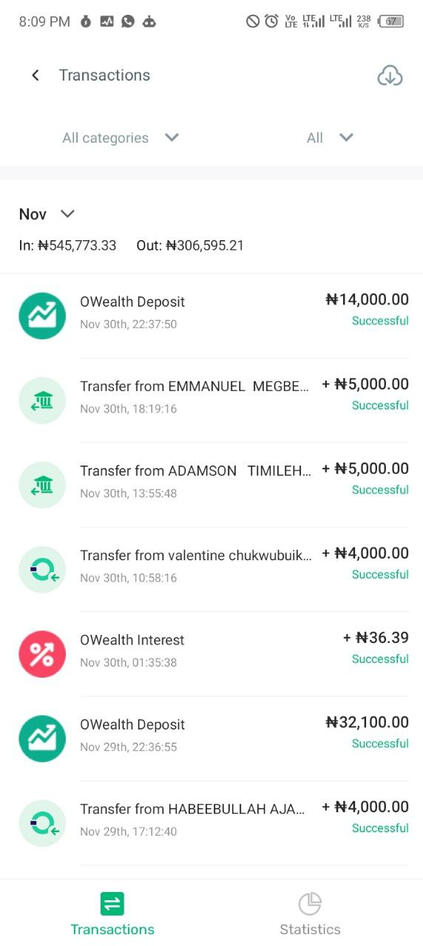Download statement via cloud icon
Screen dimensions: 423x946
tap(390, 76)
